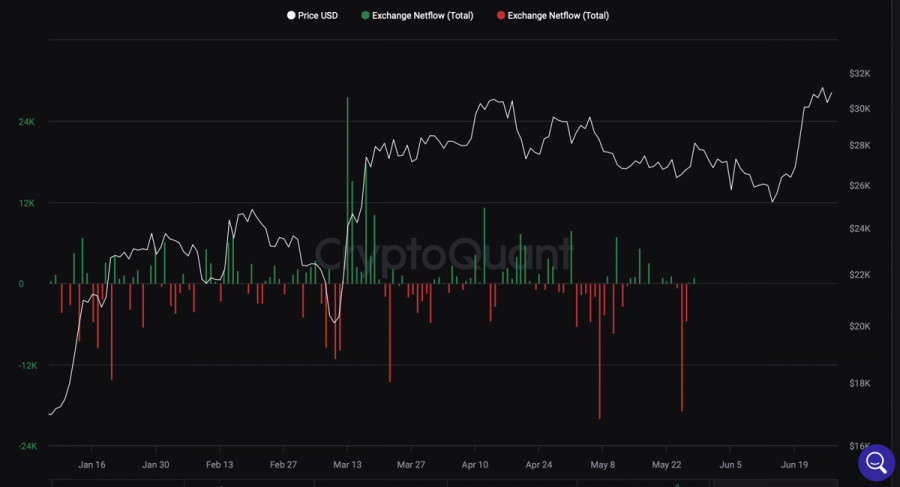Viewport: 900px width, 487px height.
Task: Select the Feb 27 date axis label
Action: pos(284,465)
